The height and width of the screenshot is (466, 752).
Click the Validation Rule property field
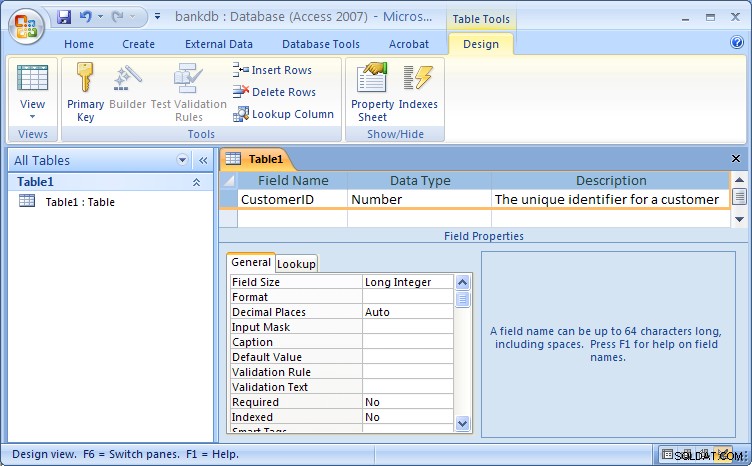coord(408,372)
